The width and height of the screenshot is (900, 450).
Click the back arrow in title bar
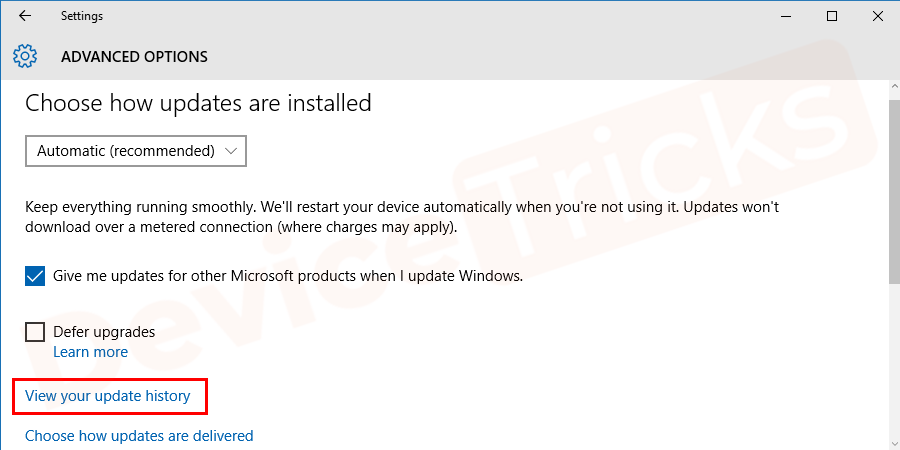point(24,16)
